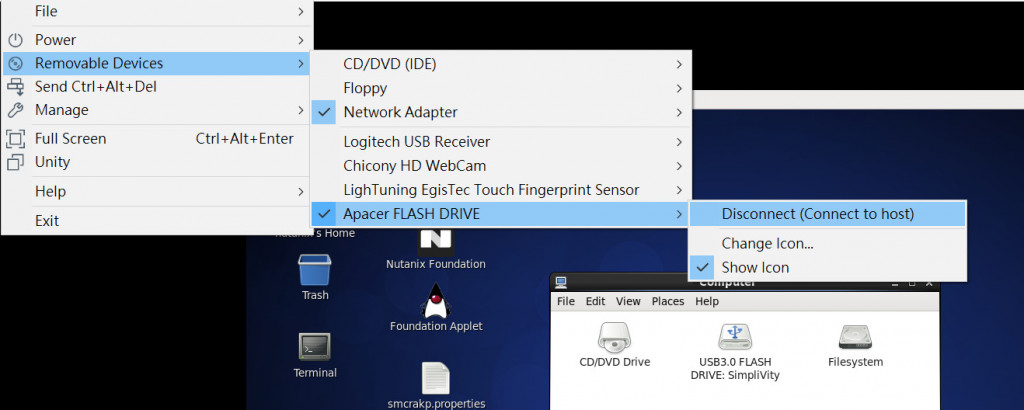Viewport: 1024px width, 410px height.
Task: Select the Unity menu entry
Action: [157, 162]
